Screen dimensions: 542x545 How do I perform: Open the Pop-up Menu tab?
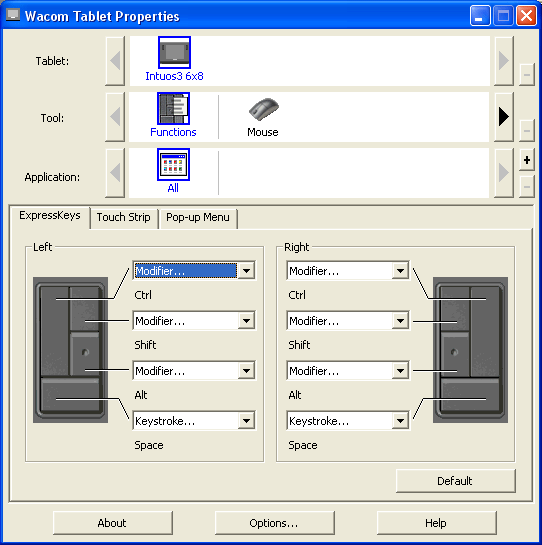[x=198, y=218]
